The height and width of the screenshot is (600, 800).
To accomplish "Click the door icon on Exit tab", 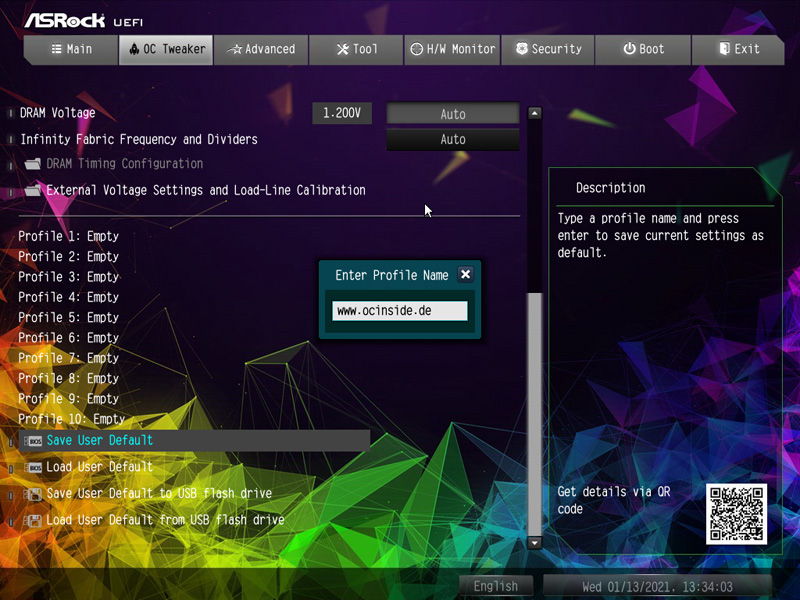I will [724, 48].
